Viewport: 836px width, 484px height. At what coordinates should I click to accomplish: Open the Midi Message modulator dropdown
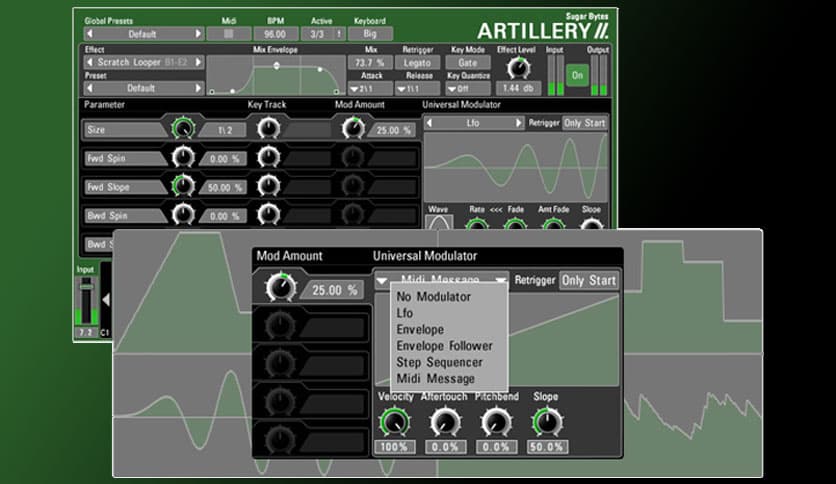[x=441, y=279]
